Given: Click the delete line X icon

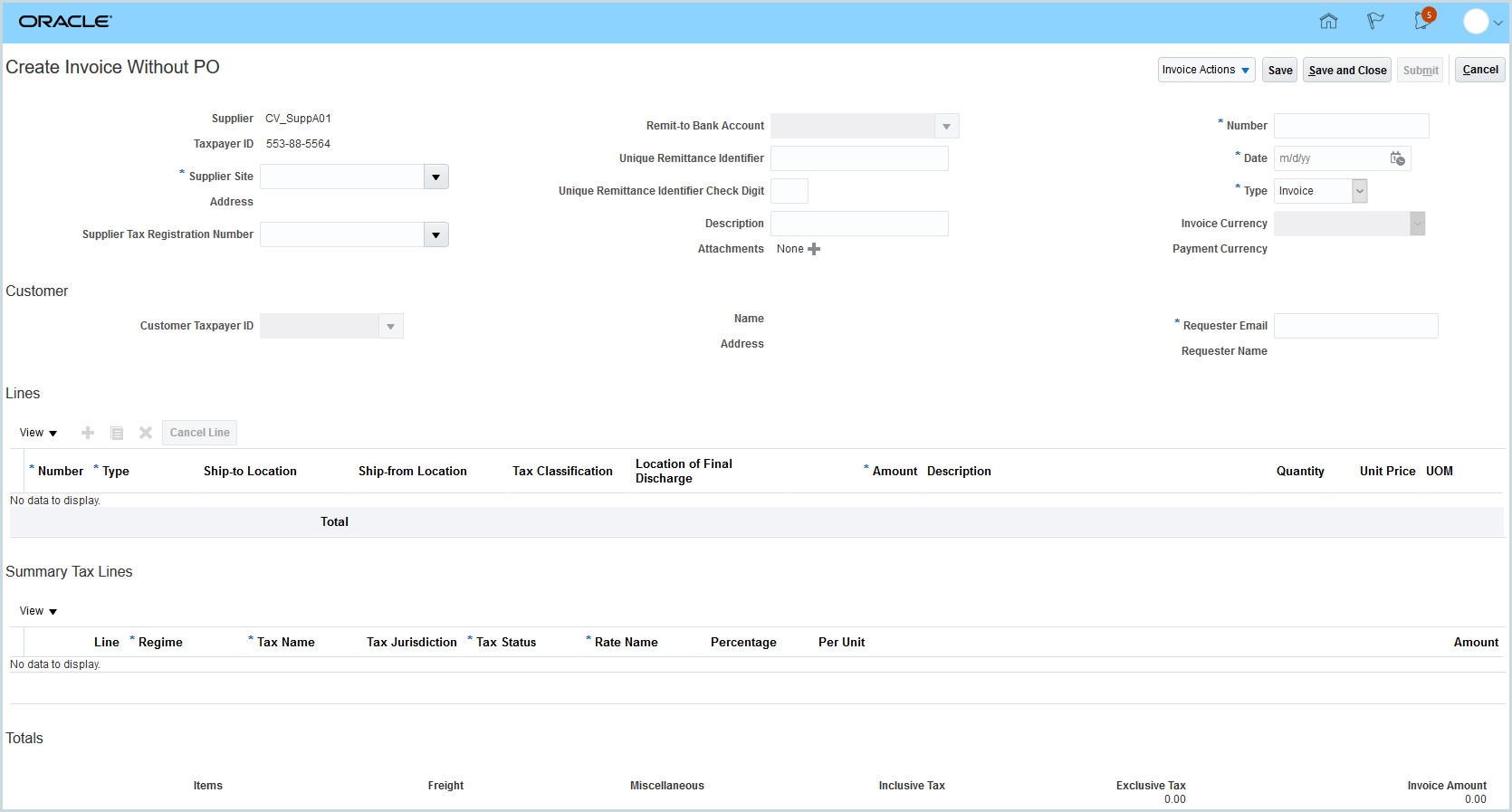Looking at the screenshot, I should click(145, 433).
